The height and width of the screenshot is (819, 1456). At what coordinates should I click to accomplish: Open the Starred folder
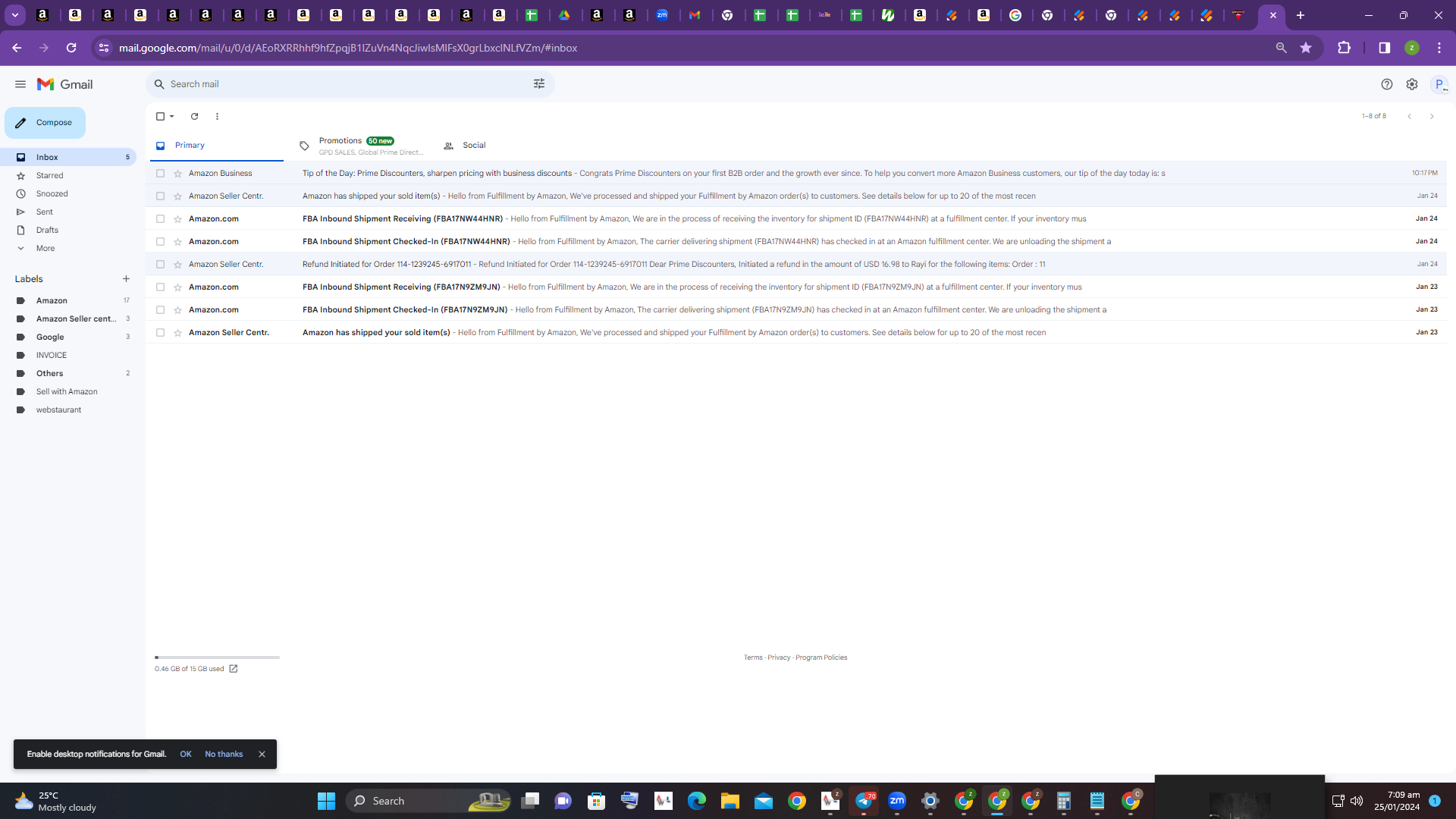coord(49,175)
